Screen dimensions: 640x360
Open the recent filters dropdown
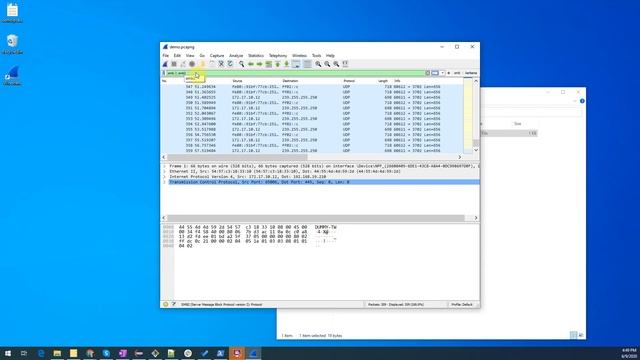442,73
